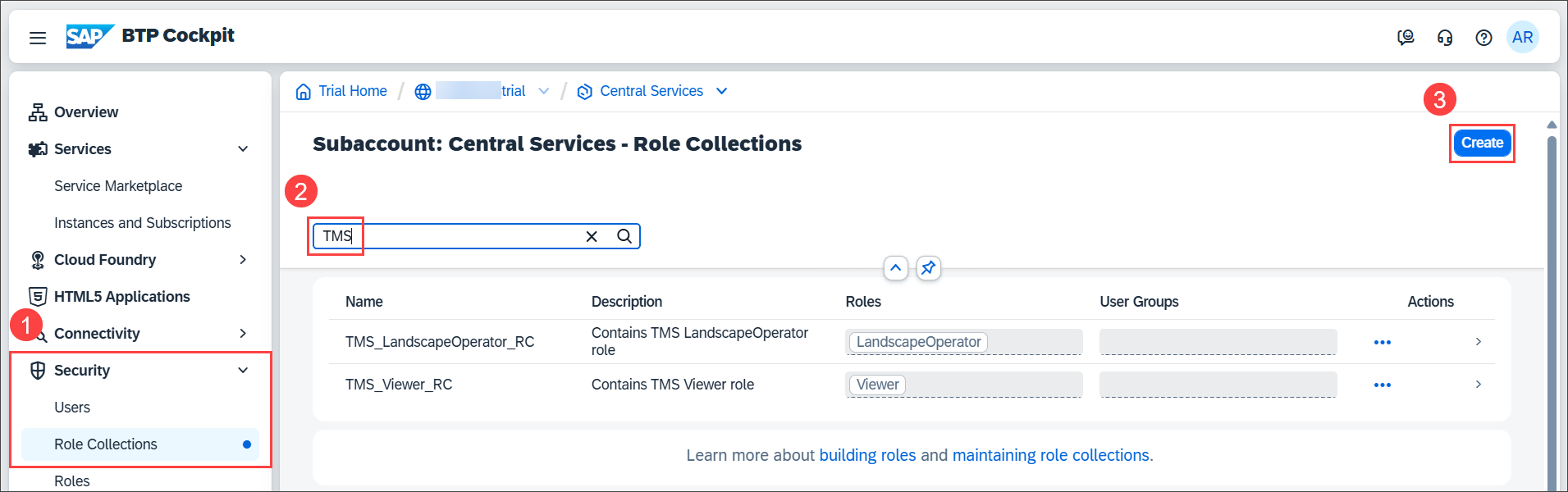The width and height of the screenshot is (1568, 492).
Task: Click the Create button
Action: [x=1482, y=143]
